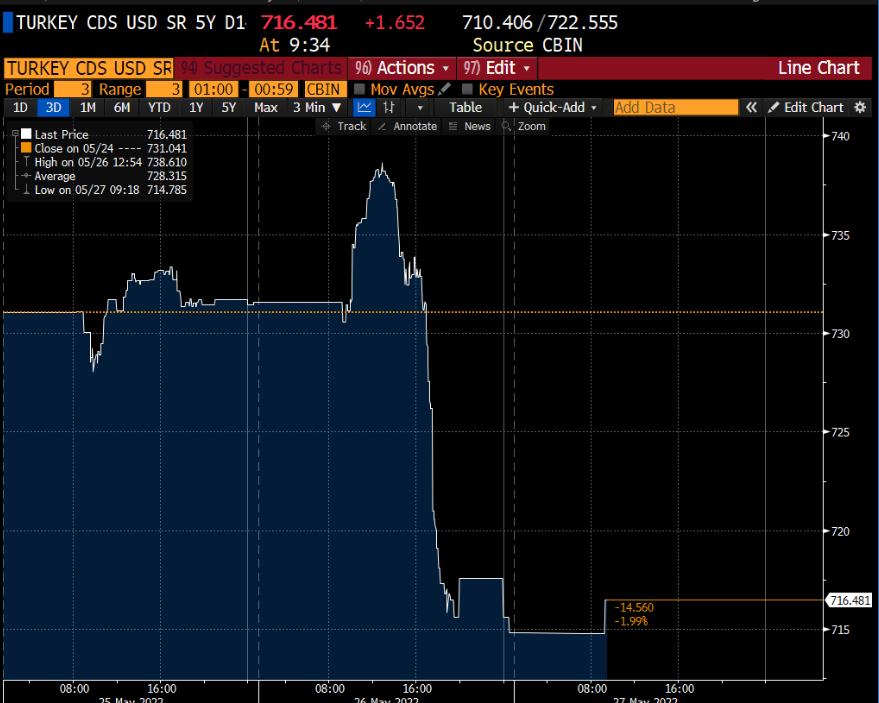Enable the Key Events checkbox

(x=466, y=89)
